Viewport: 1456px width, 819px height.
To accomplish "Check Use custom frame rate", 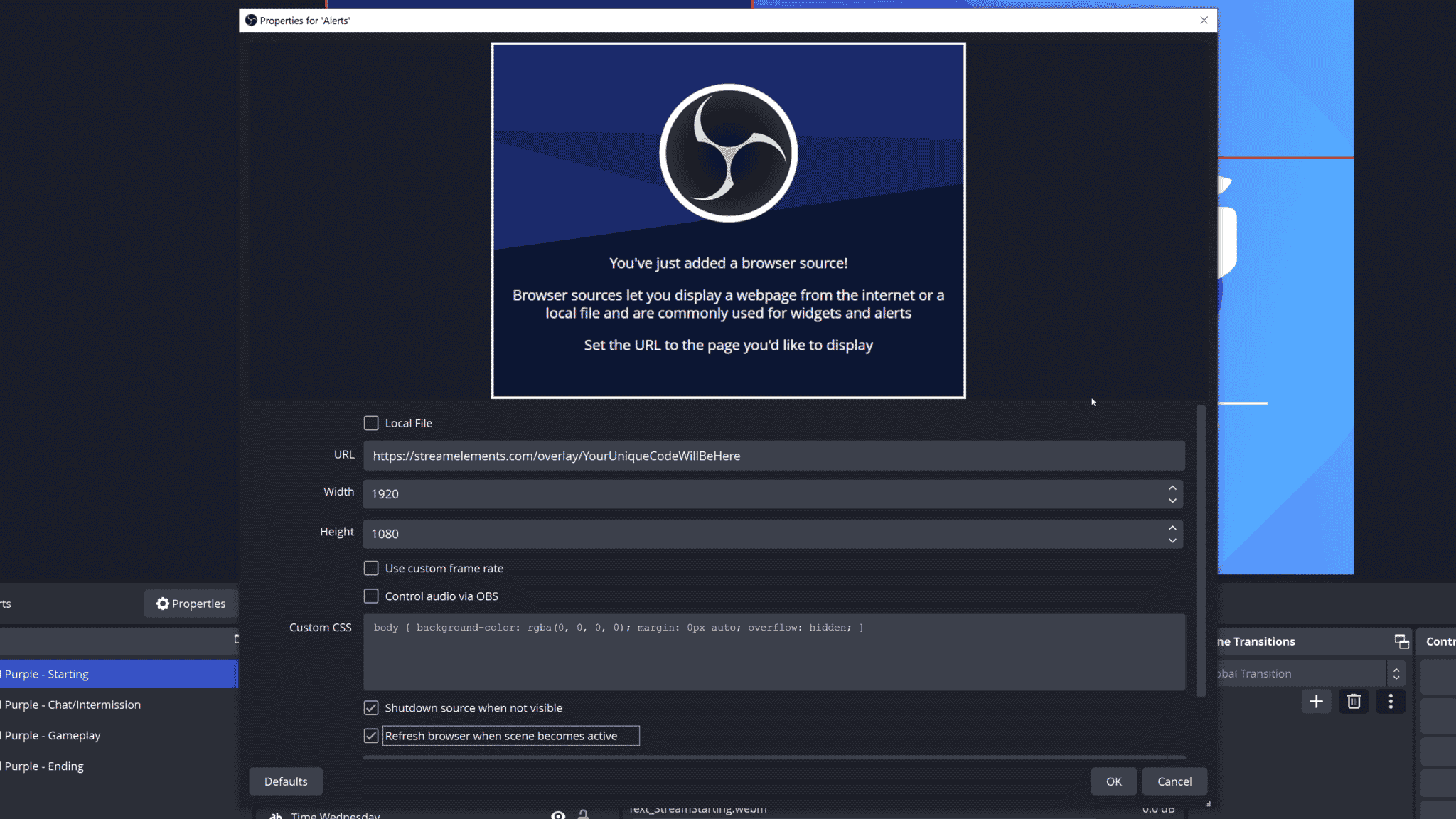I will (371, 568).
